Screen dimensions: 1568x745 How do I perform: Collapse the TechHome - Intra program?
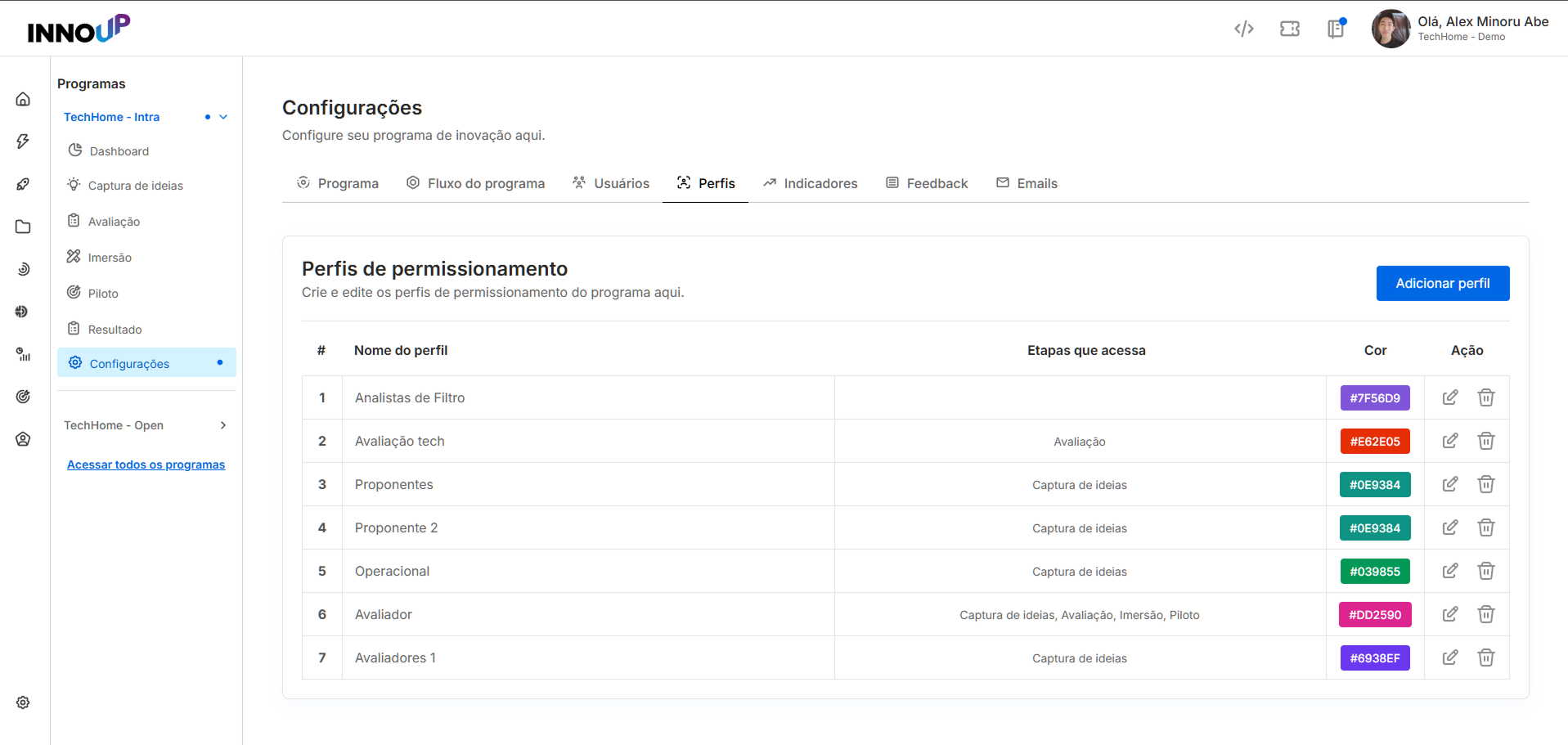223,117
